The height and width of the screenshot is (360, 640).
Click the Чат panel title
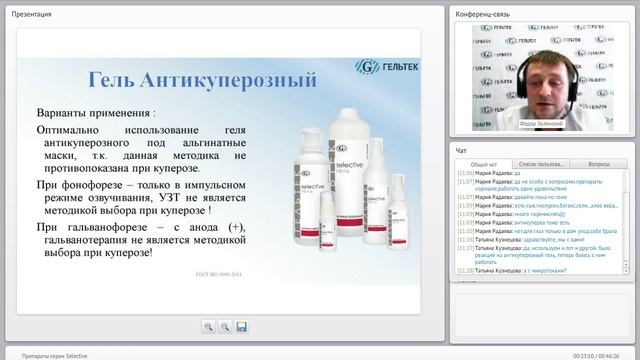461,151
